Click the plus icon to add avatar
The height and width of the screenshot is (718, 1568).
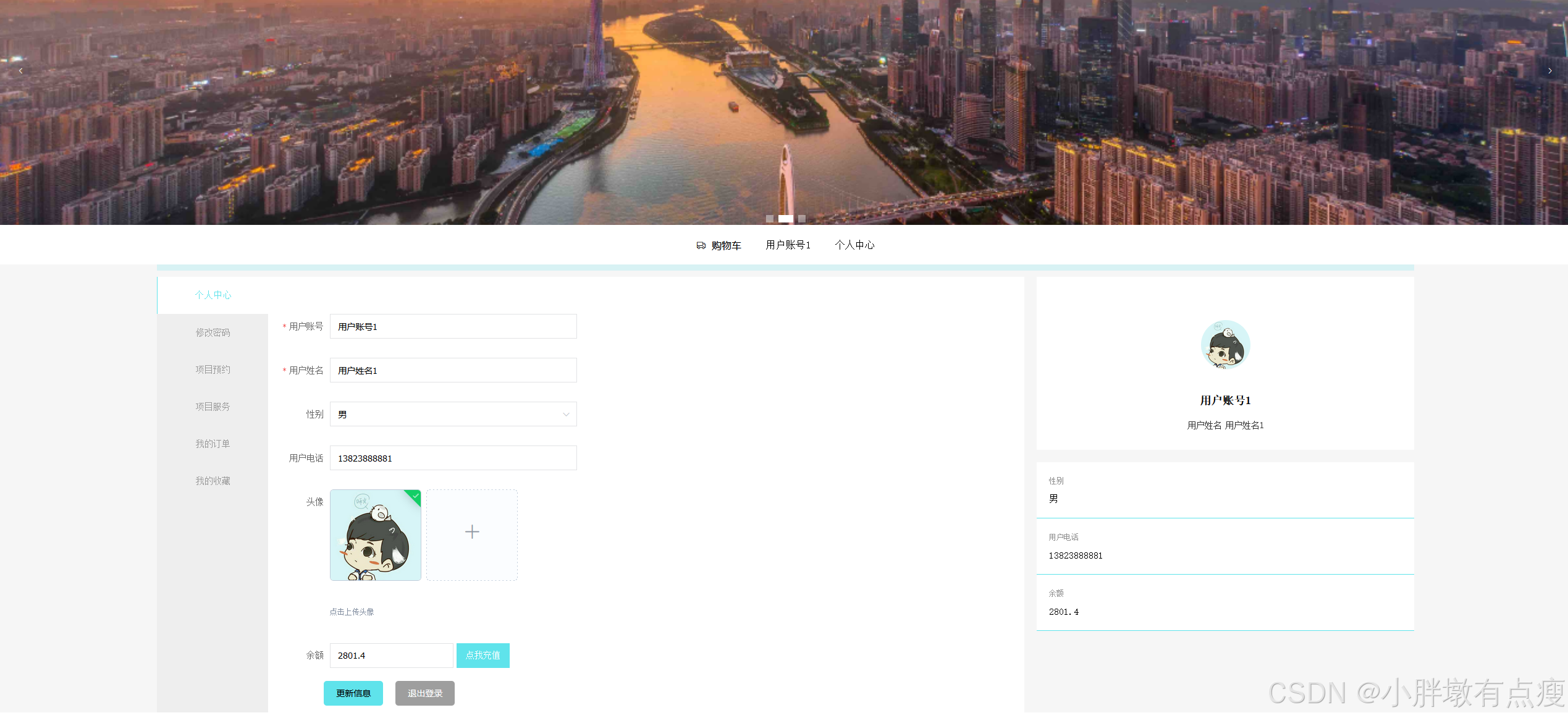click(x=471, y=532)
